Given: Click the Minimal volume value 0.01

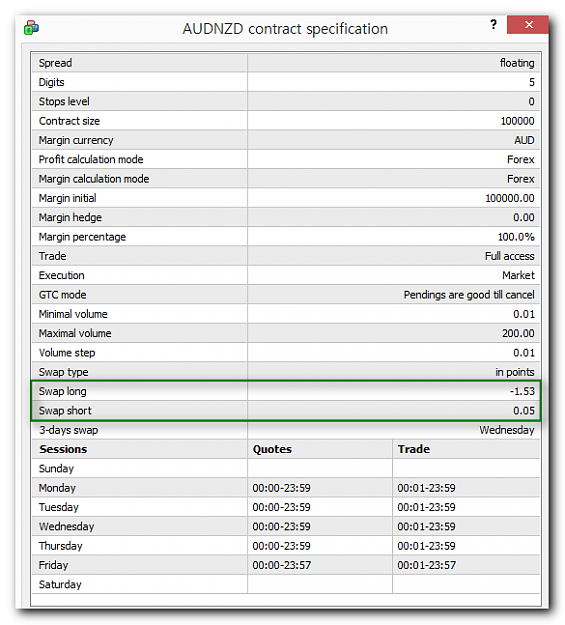Looking at the screenshot, I should click(x=524, y=314).
